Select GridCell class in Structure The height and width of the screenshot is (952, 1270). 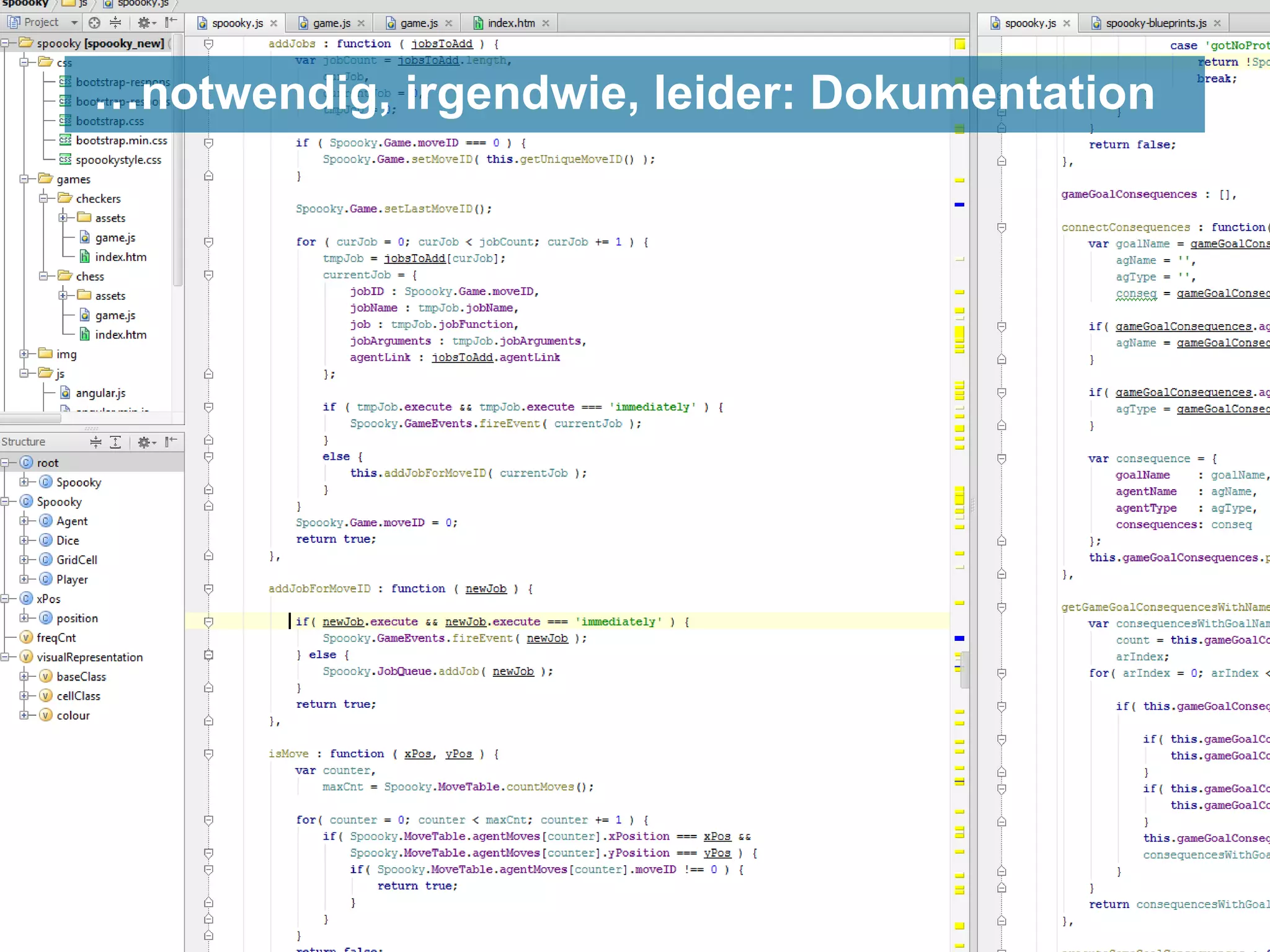[x=76, y=560]
